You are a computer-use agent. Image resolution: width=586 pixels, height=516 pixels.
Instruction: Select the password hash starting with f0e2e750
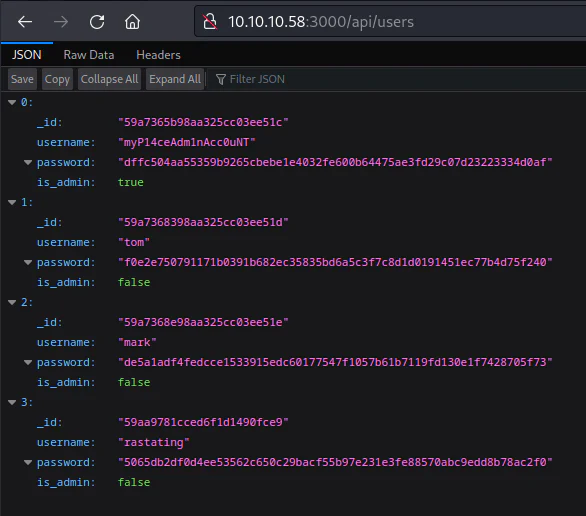pos(335,262)
